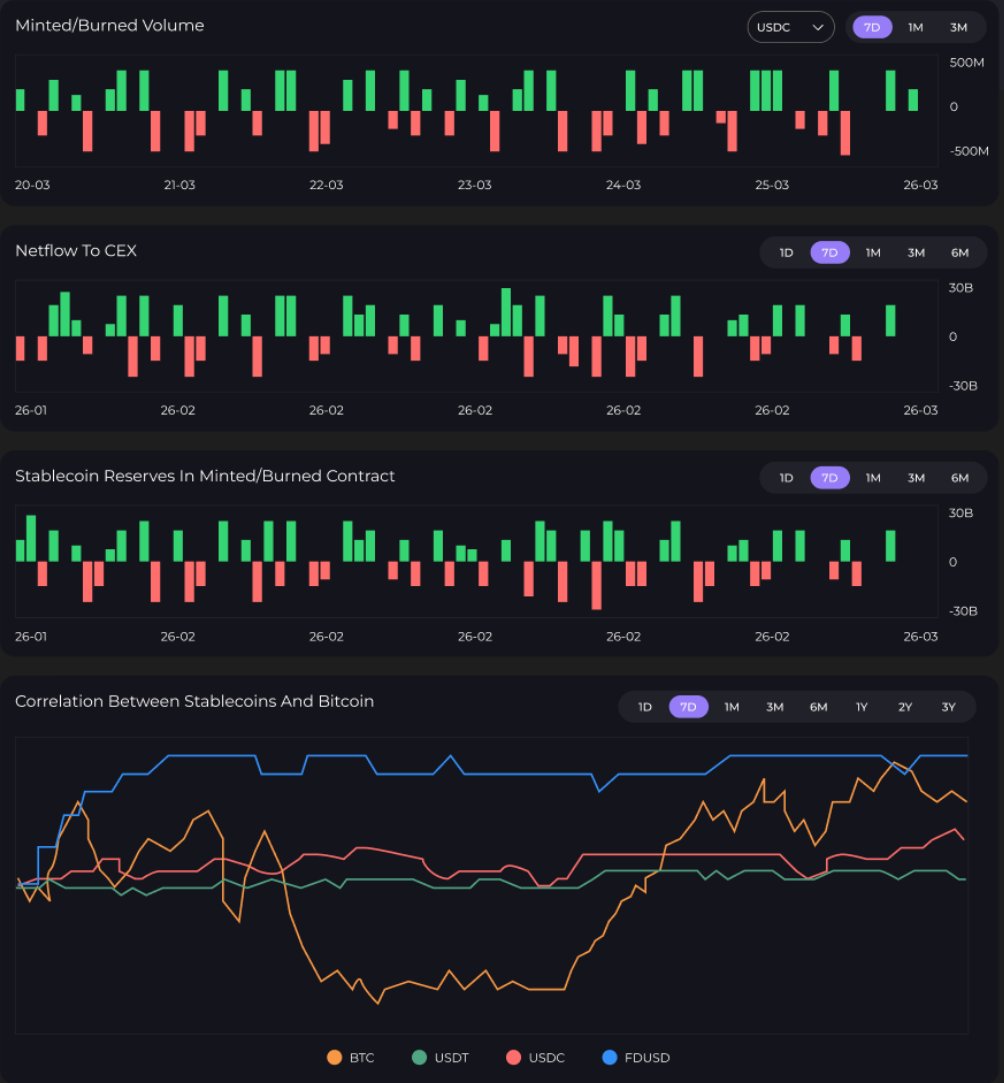Toggle USDC series via red legend dot
The image size is (1004, 1083).
point(514,1057)
